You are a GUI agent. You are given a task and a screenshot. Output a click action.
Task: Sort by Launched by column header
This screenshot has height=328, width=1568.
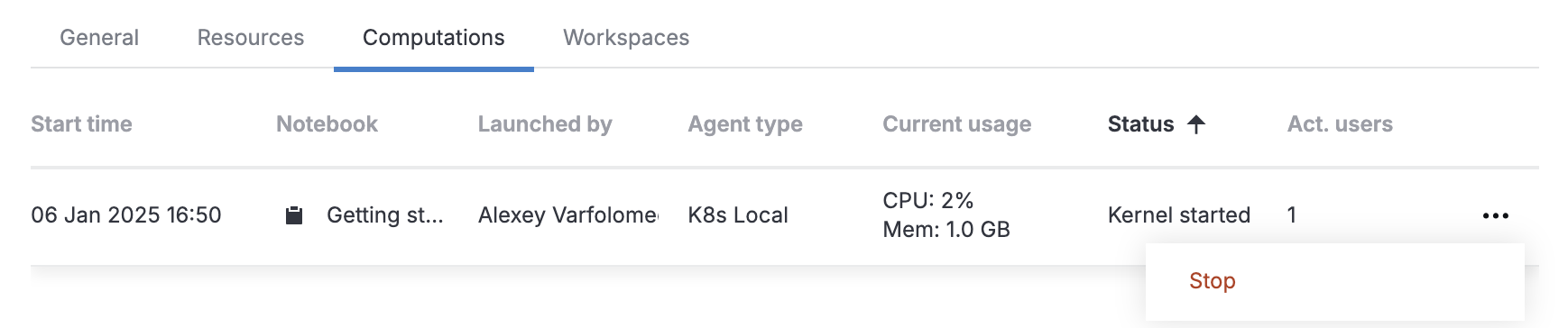coord(545,124)
